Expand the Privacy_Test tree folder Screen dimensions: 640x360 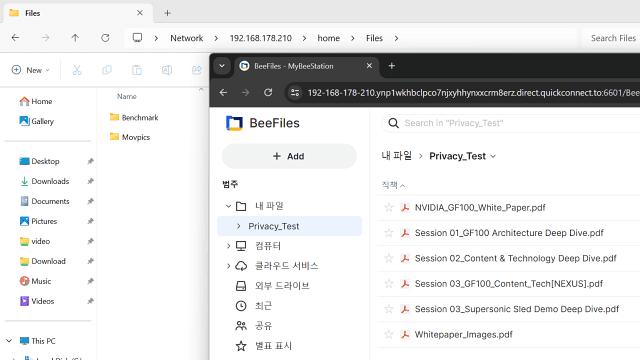point(239,226)
